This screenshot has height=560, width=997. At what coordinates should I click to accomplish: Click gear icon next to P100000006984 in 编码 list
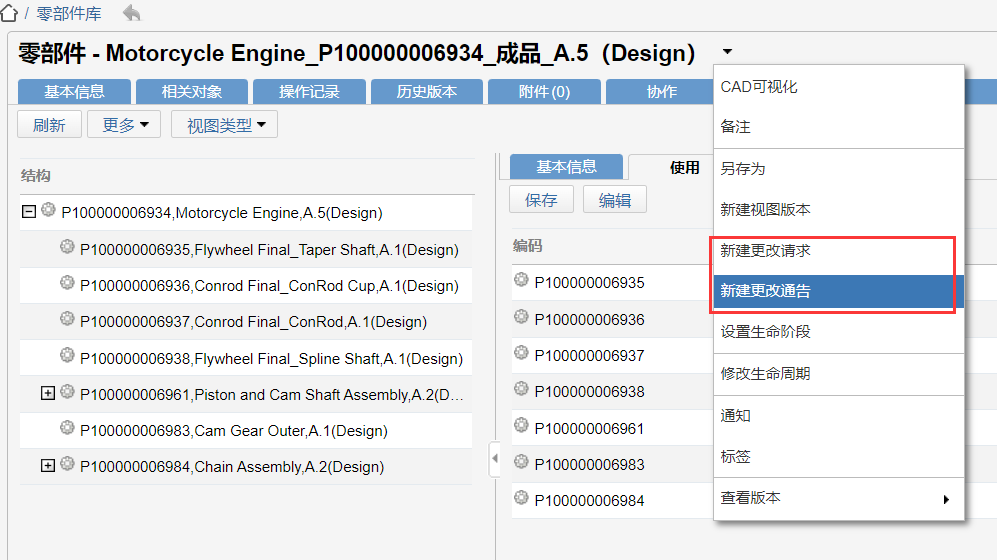point(521,498)
